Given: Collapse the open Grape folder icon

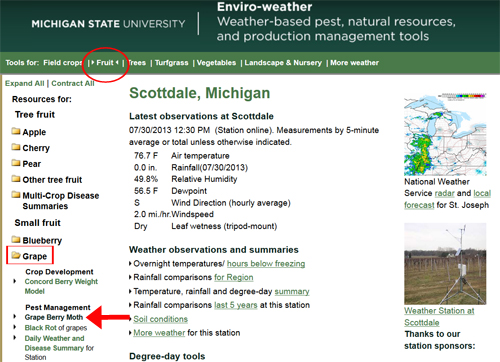Looking at the screenshot, I should [16, 255].
